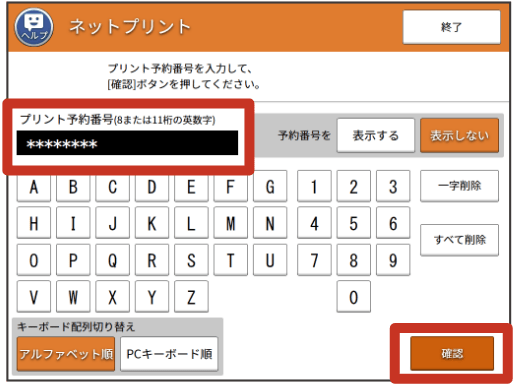Tap the number 5 key
This screenshot has height=384, width=514.
(x=353, y=223)
